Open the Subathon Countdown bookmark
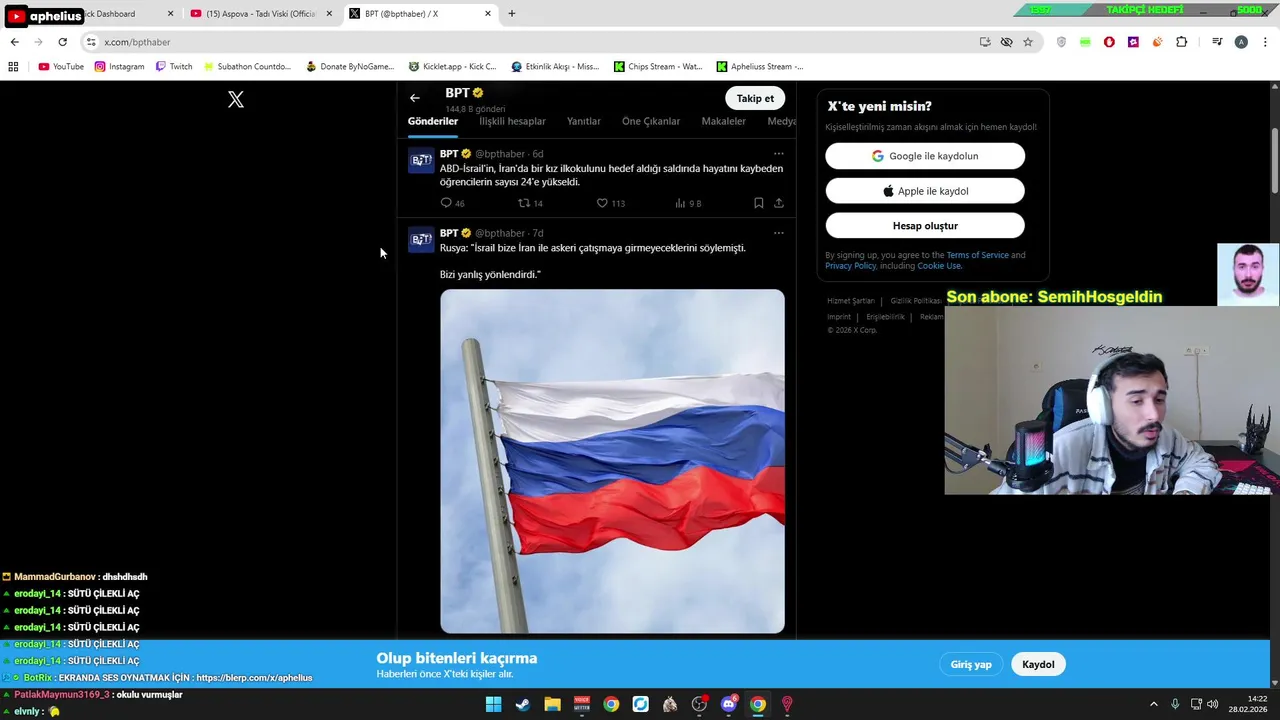This screenshot has width=1280, height=720. coord(247,67)
